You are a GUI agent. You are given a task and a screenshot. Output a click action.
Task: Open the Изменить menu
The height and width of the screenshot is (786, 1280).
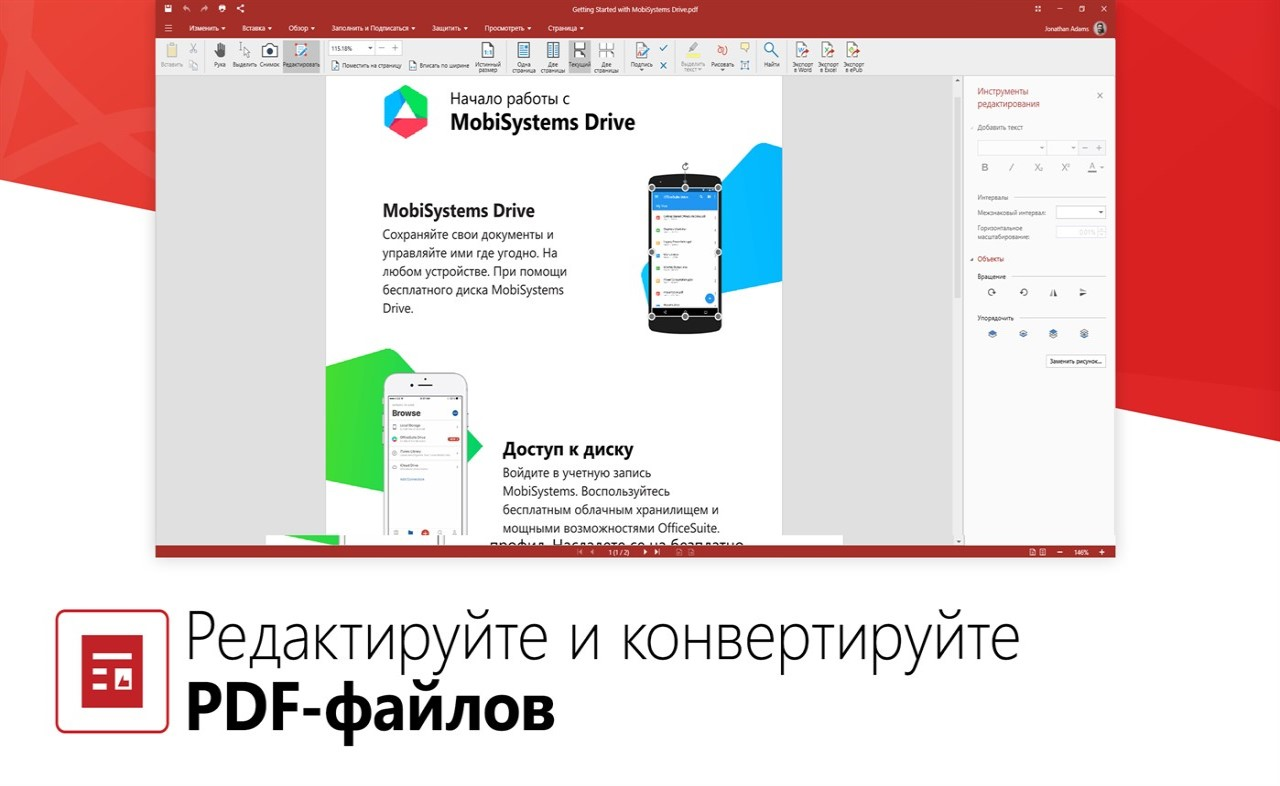pos(207,28)
